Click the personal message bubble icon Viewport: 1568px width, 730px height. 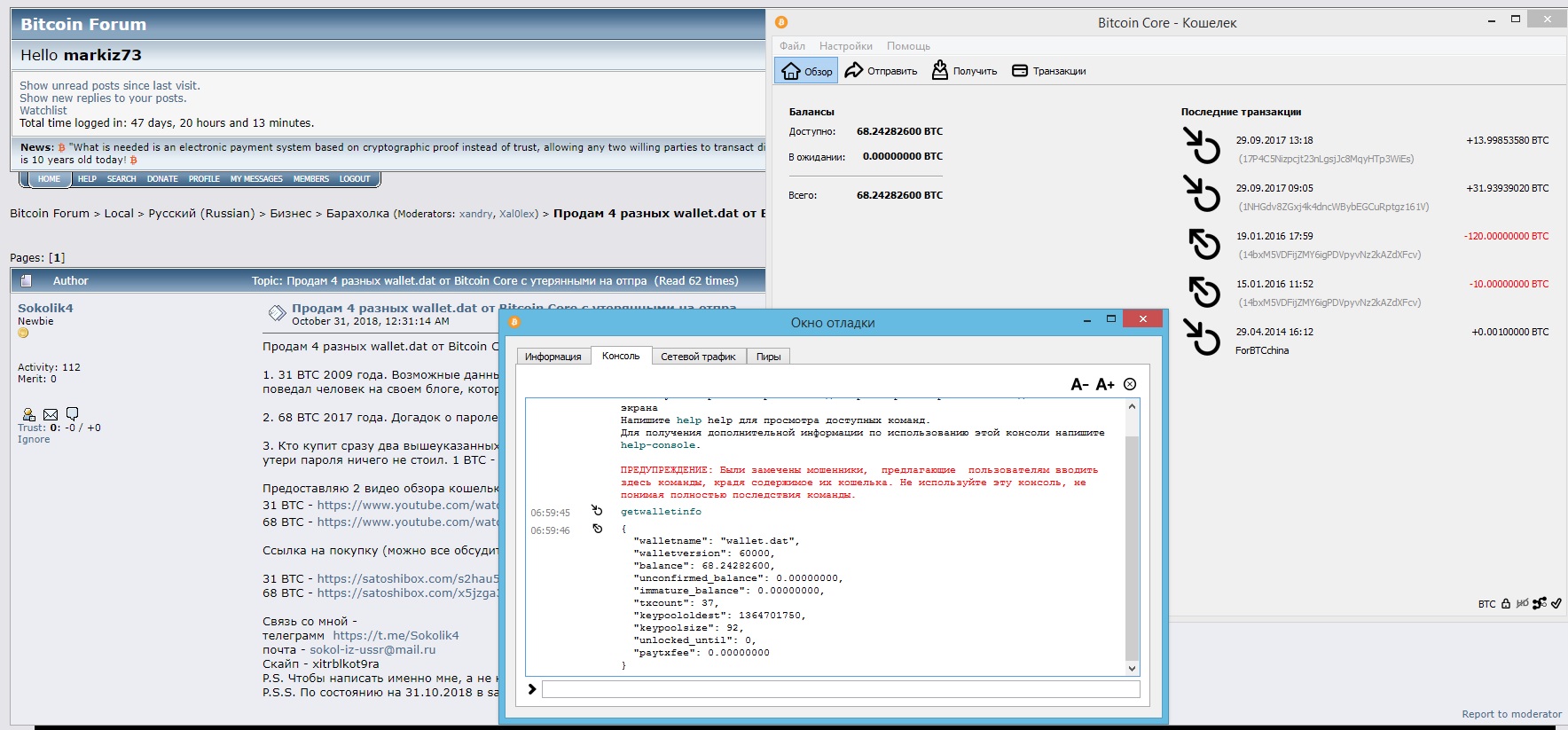(73, 413)
